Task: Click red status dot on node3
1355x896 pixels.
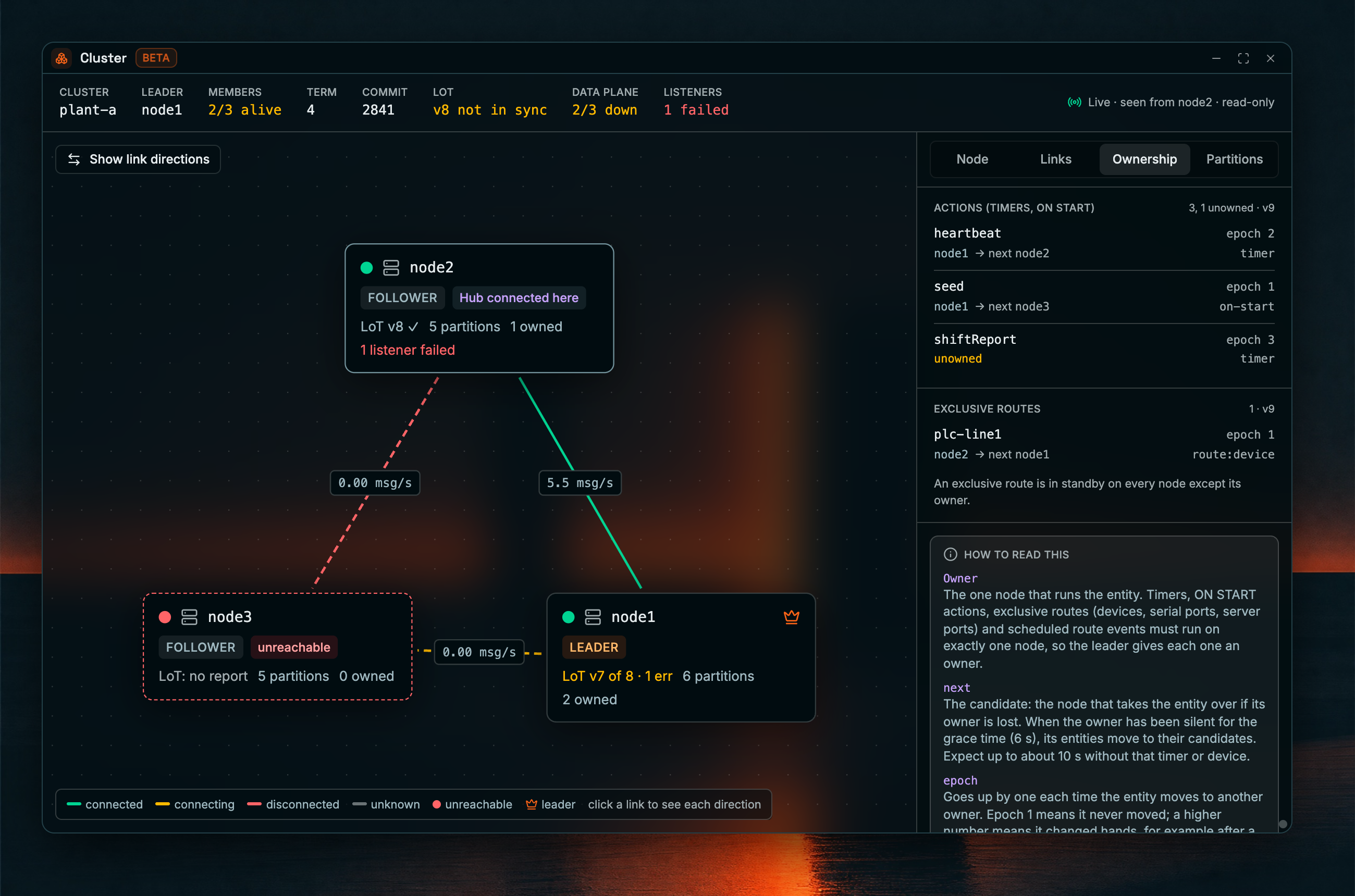Action: 165,617
